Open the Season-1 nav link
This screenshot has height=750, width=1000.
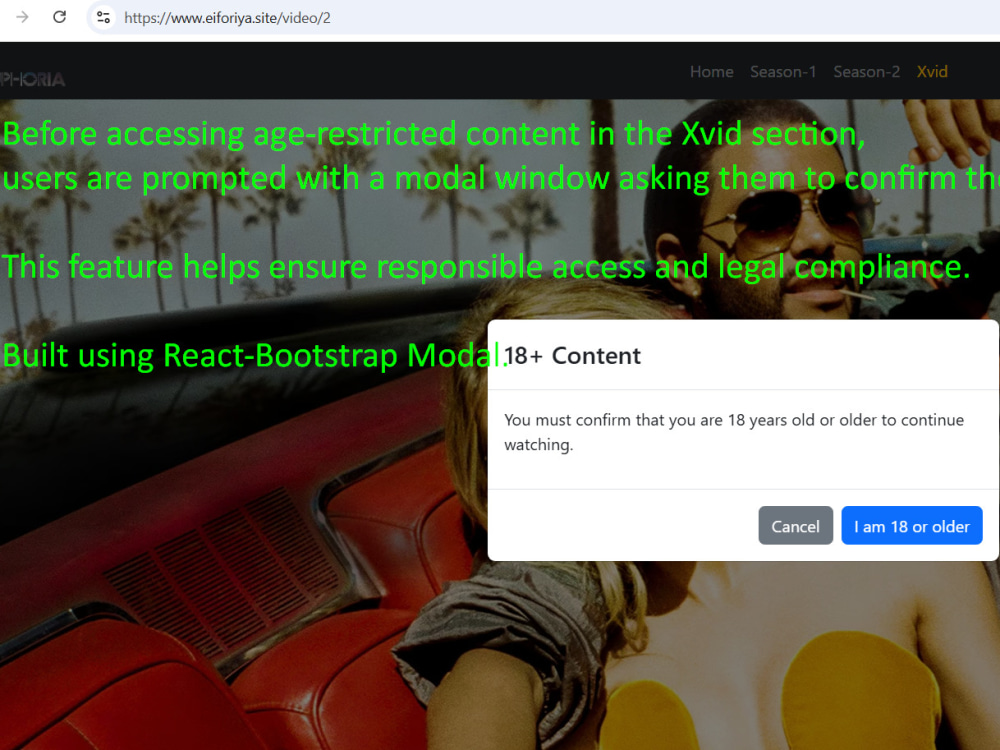[x=783, y=72]
